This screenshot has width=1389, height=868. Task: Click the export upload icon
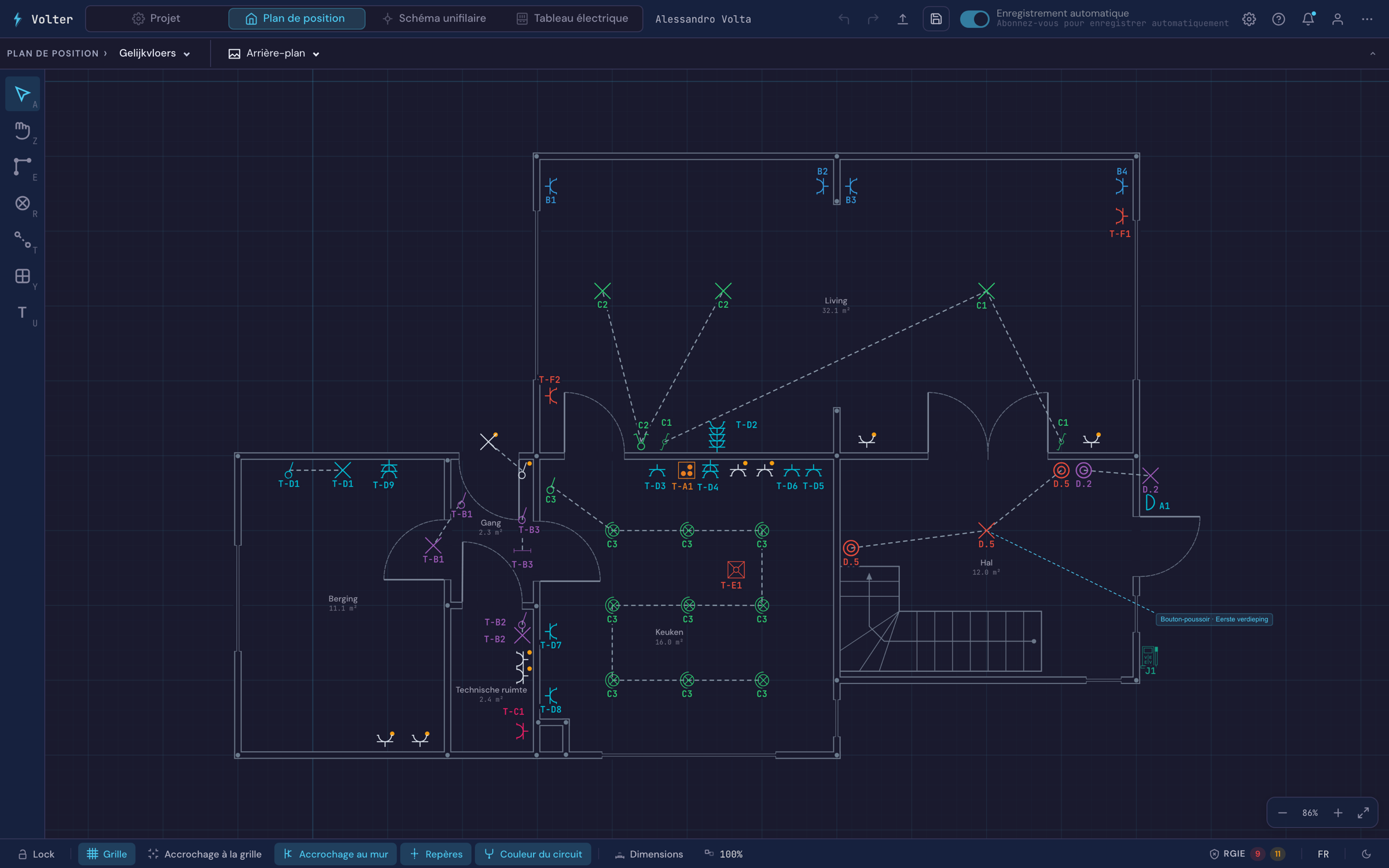pyautogui.click(x=902, y=19)
